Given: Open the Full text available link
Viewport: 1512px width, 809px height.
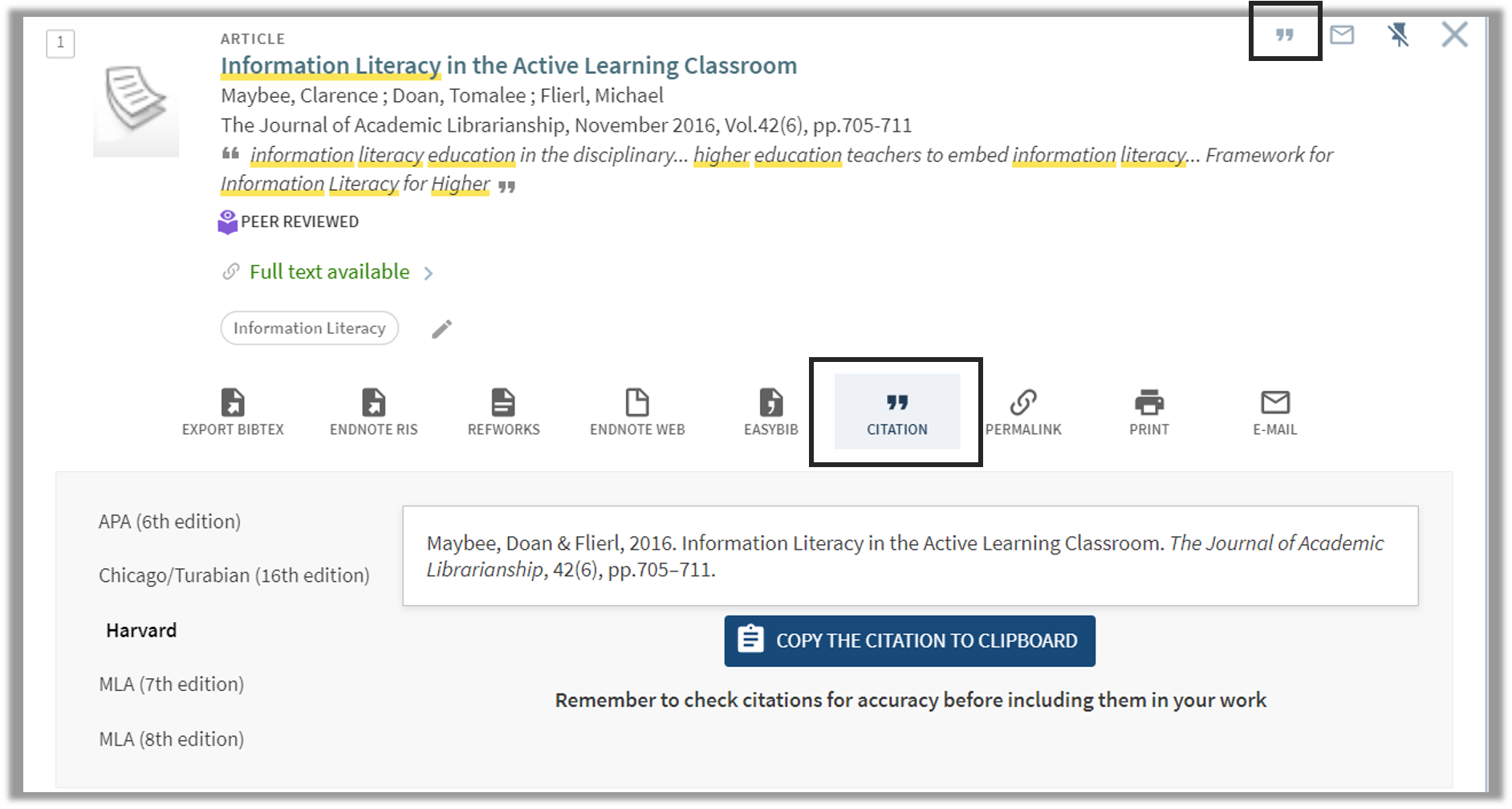Looking at the screenshot, I should tap(330, 272).
